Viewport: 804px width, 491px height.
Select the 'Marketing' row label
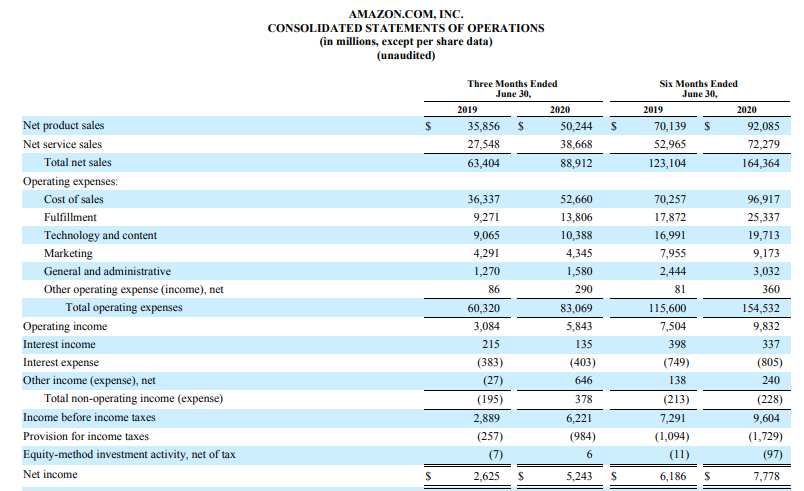click(x=68, y=253)
